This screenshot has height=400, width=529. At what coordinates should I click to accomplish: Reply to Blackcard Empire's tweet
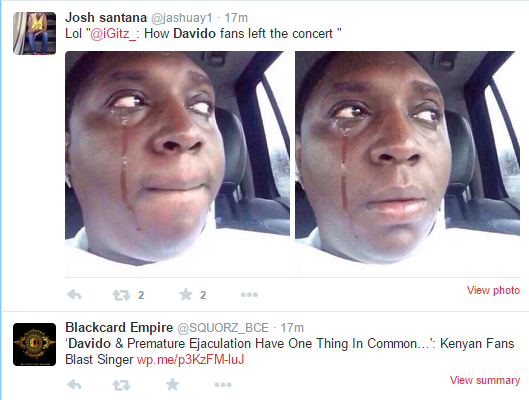(74, 384)
